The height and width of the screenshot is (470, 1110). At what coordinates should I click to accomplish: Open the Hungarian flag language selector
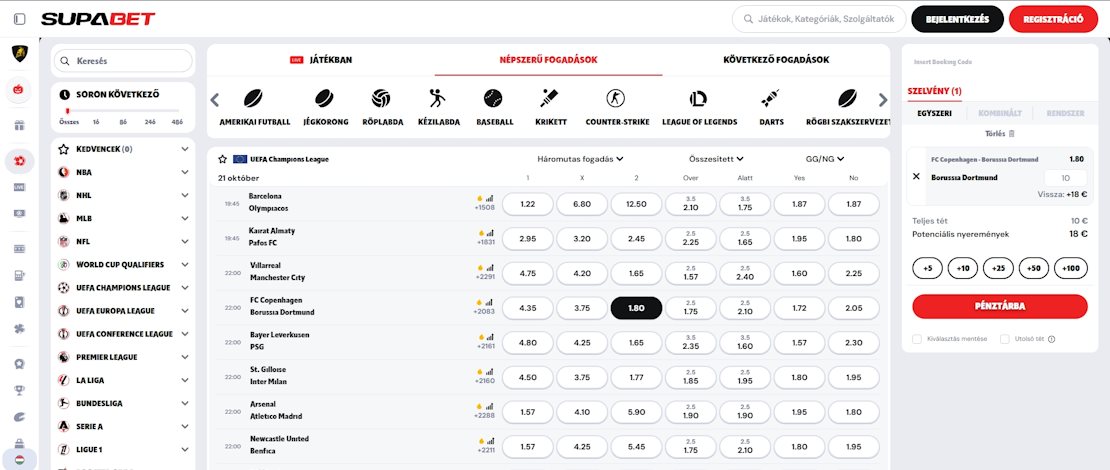(20, 460)
